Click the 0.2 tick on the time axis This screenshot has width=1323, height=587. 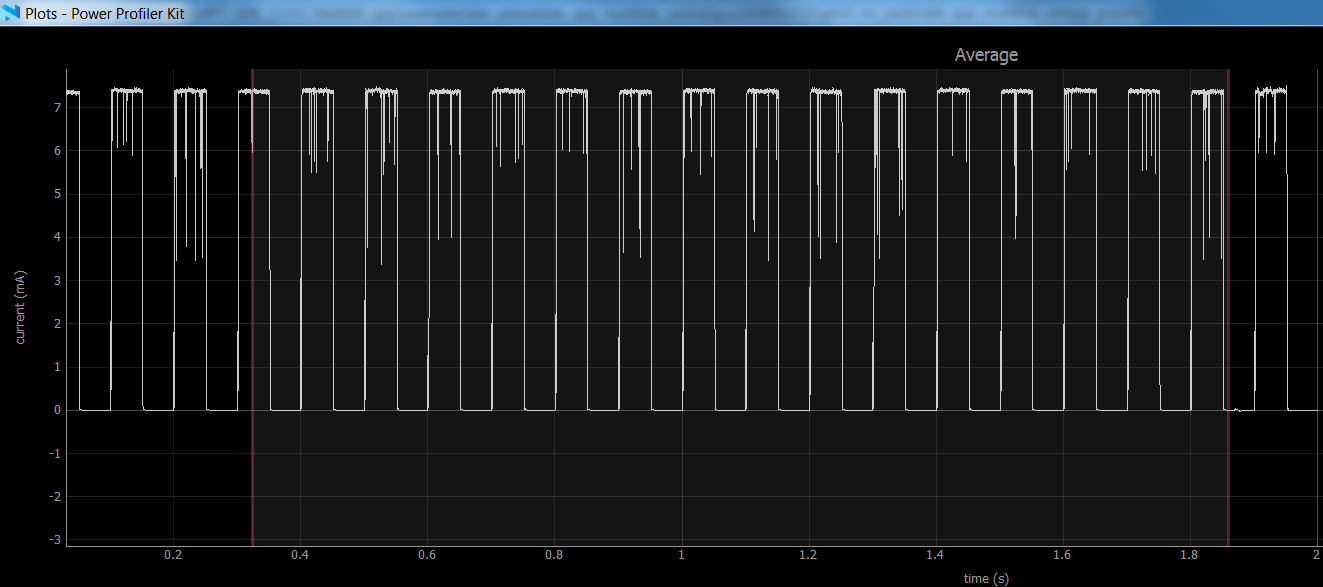tap(174, 555)
